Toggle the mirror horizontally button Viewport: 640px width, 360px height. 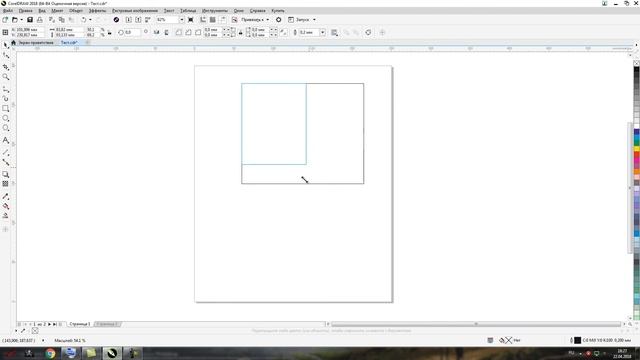click(157, 32)
